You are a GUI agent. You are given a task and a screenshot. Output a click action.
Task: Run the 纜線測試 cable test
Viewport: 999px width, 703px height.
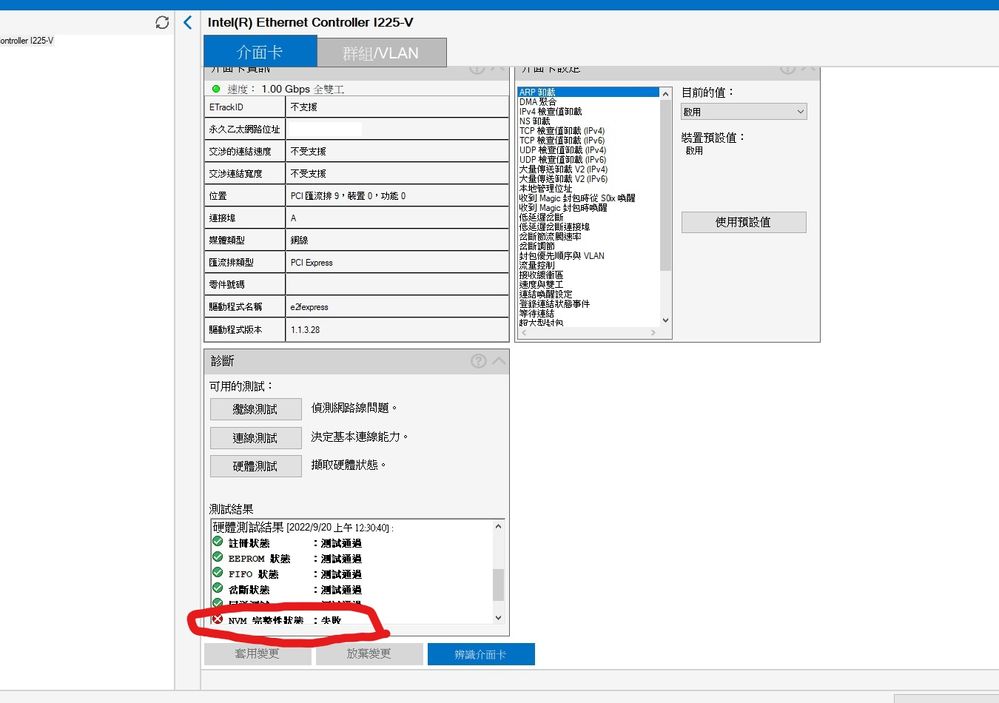256,409
